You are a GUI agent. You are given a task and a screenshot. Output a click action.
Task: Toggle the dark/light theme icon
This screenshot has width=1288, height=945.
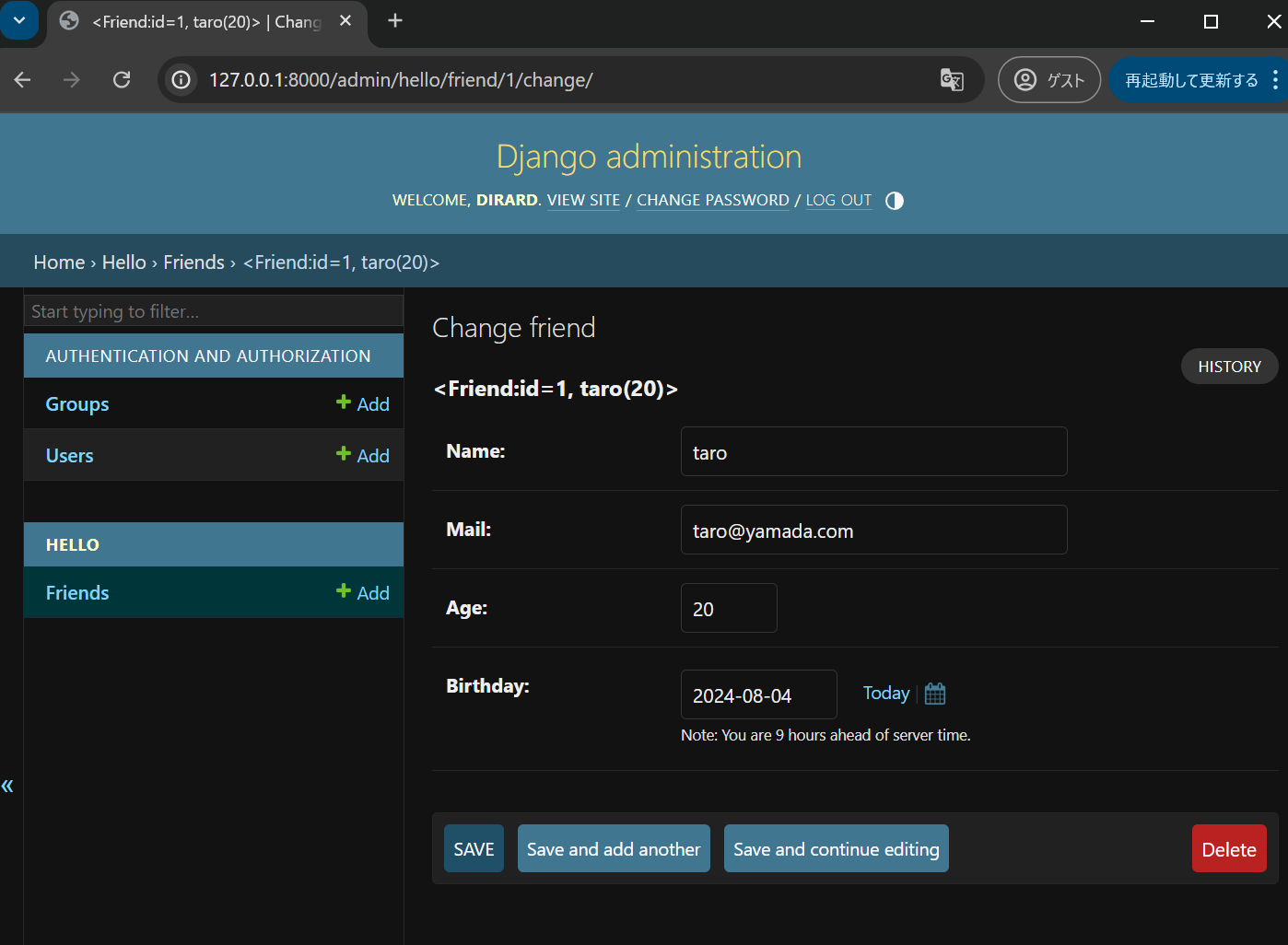[x=895, y=201]
